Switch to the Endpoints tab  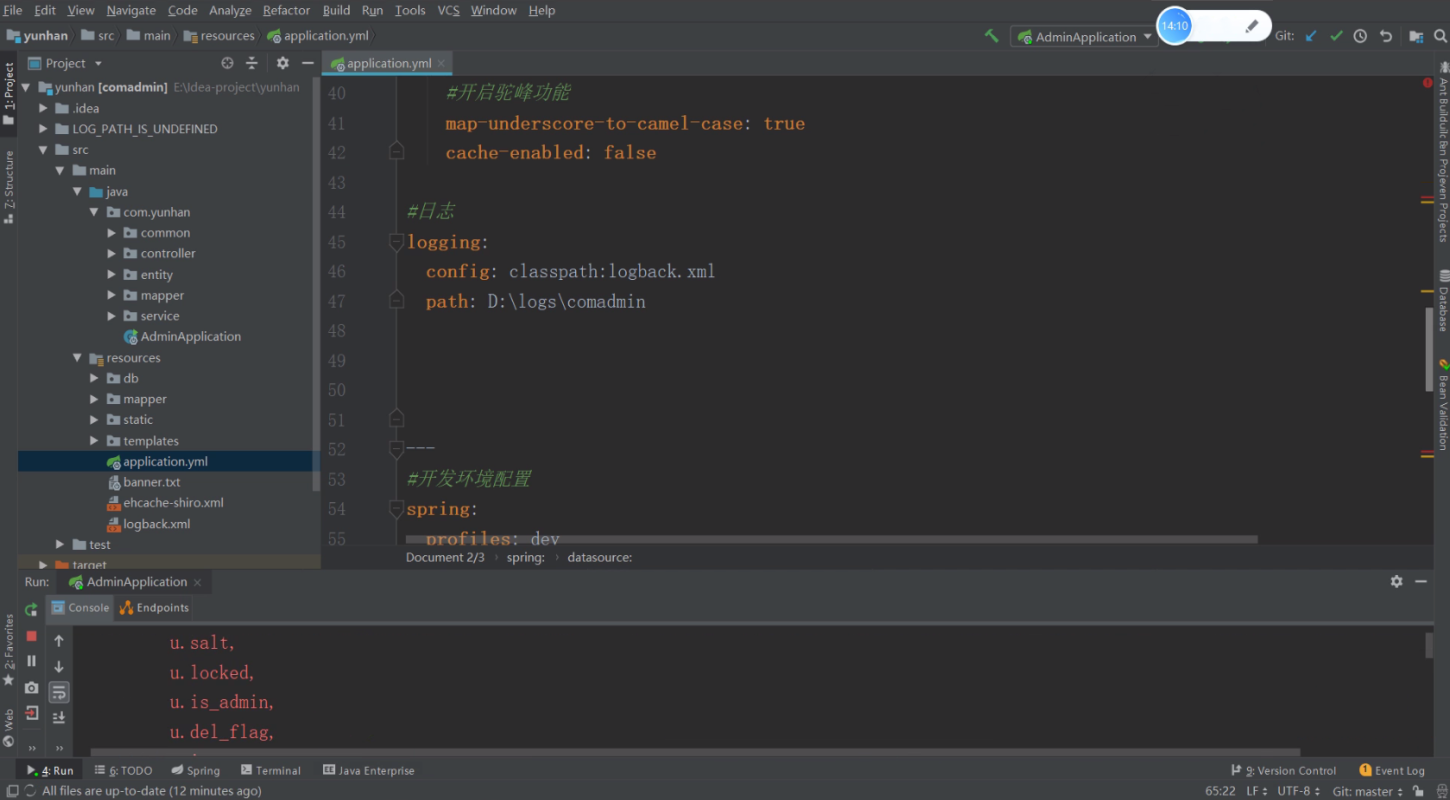coord(154,607)
